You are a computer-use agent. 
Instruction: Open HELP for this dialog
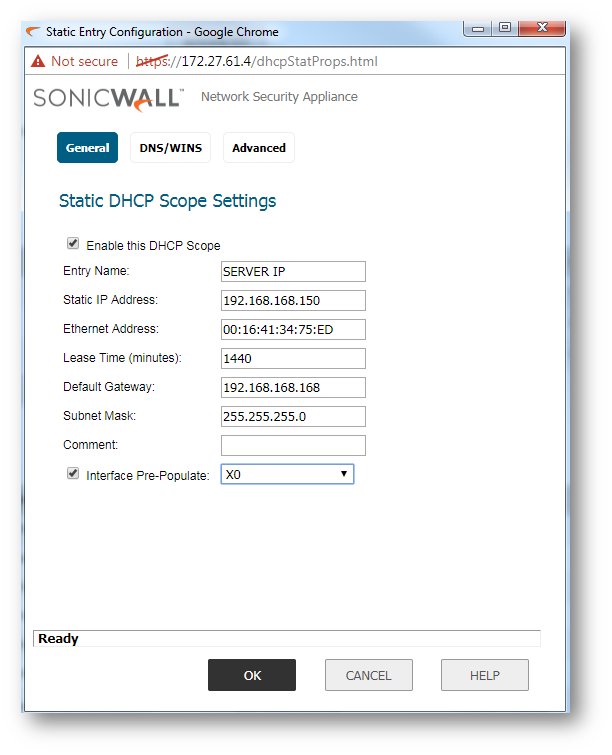coord(484,675)
